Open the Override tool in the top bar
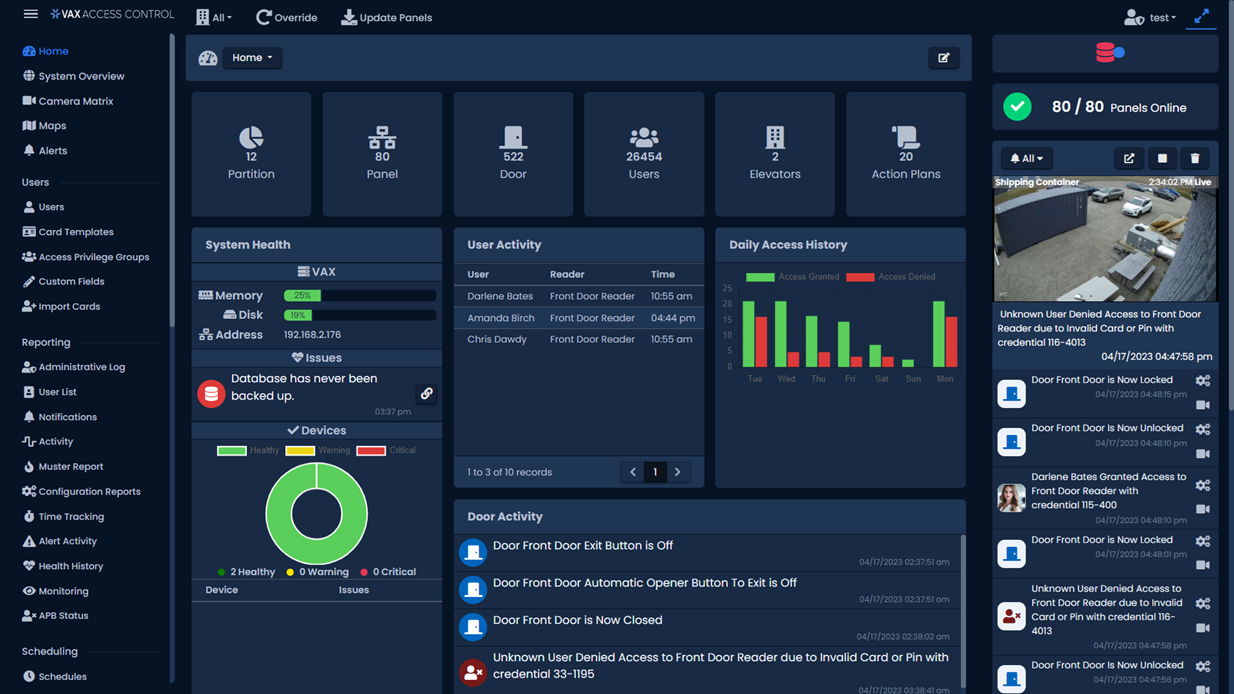 point(287,17)
